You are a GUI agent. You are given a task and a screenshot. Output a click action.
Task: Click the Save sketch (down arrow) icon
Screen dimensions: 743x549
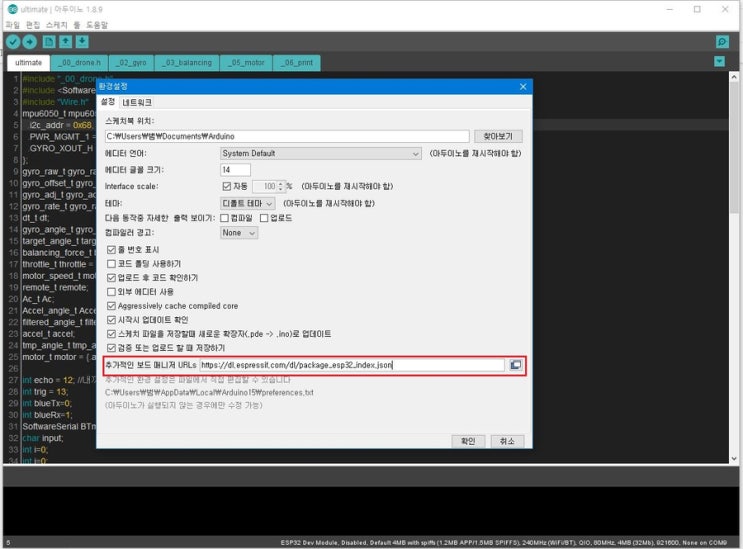tap(82, 42)
